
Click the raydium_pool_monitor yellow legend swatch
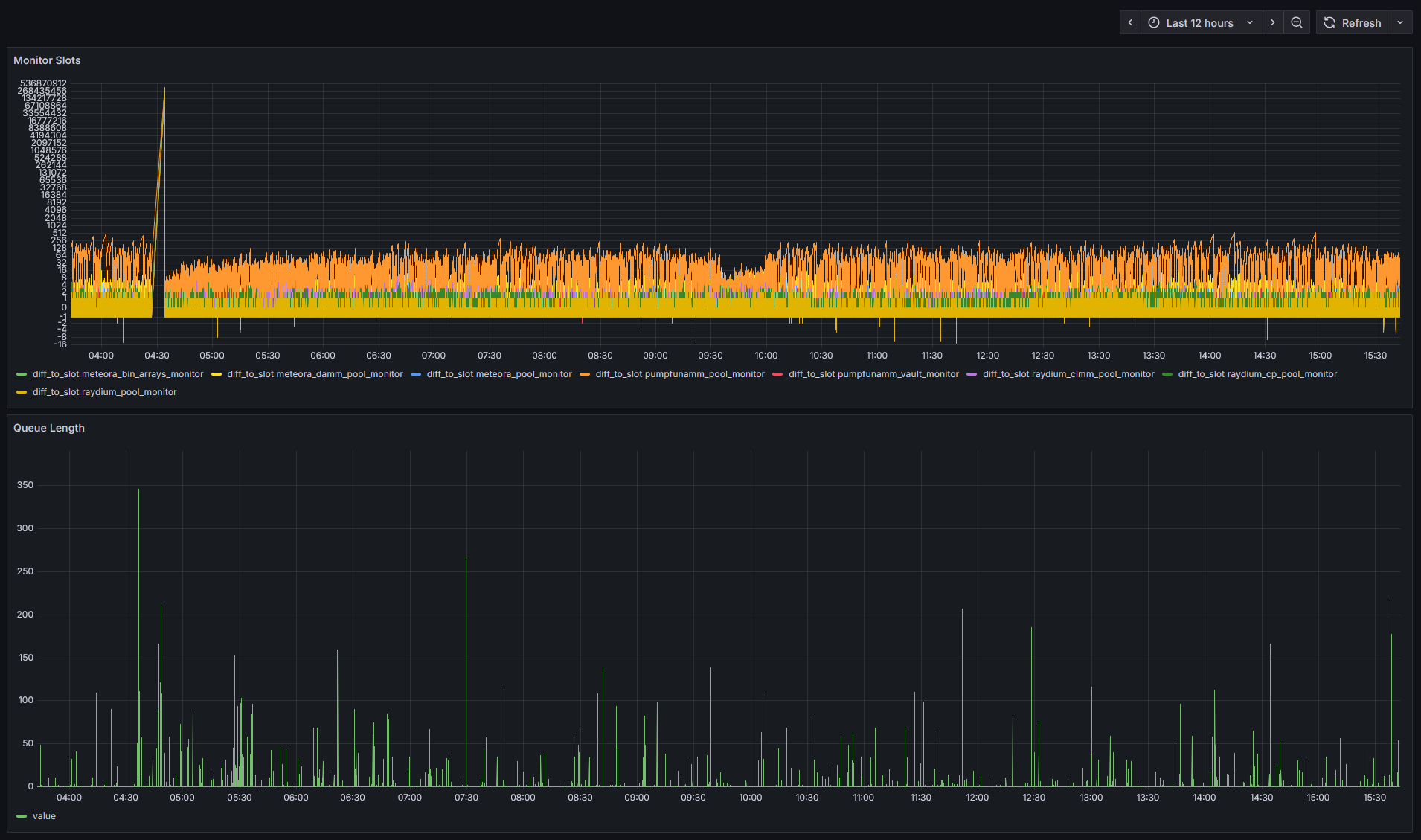click(x=22, y=392)
